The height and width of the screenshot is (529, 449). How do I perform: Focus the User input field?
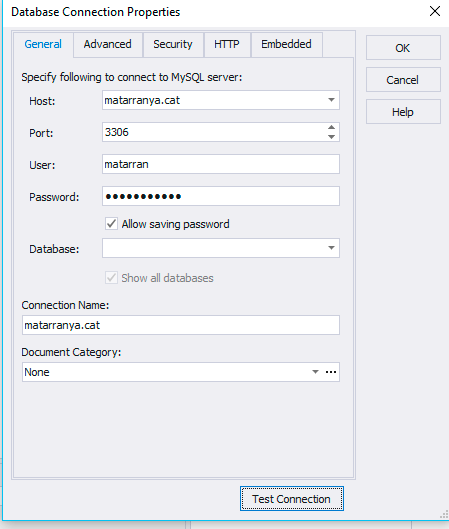[x=221, y=164]
